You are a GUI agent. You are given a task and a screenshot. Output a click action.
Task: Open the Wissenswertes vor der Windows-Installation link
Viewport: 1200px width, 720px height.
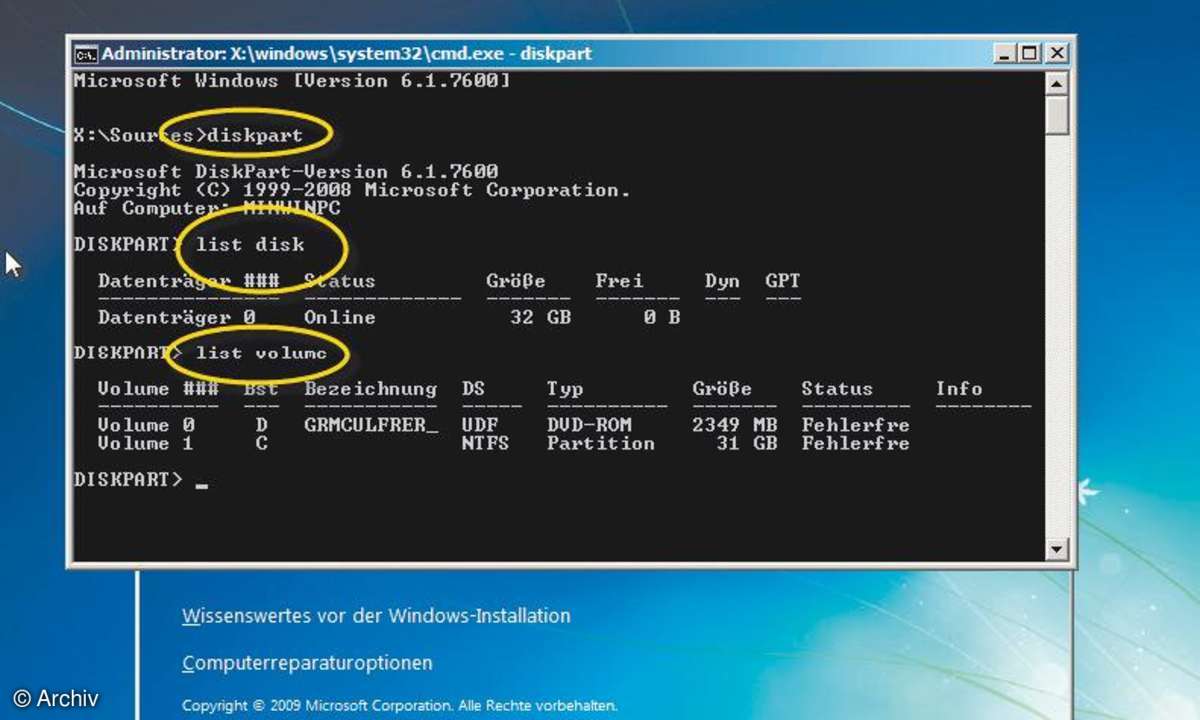(376, 616)
